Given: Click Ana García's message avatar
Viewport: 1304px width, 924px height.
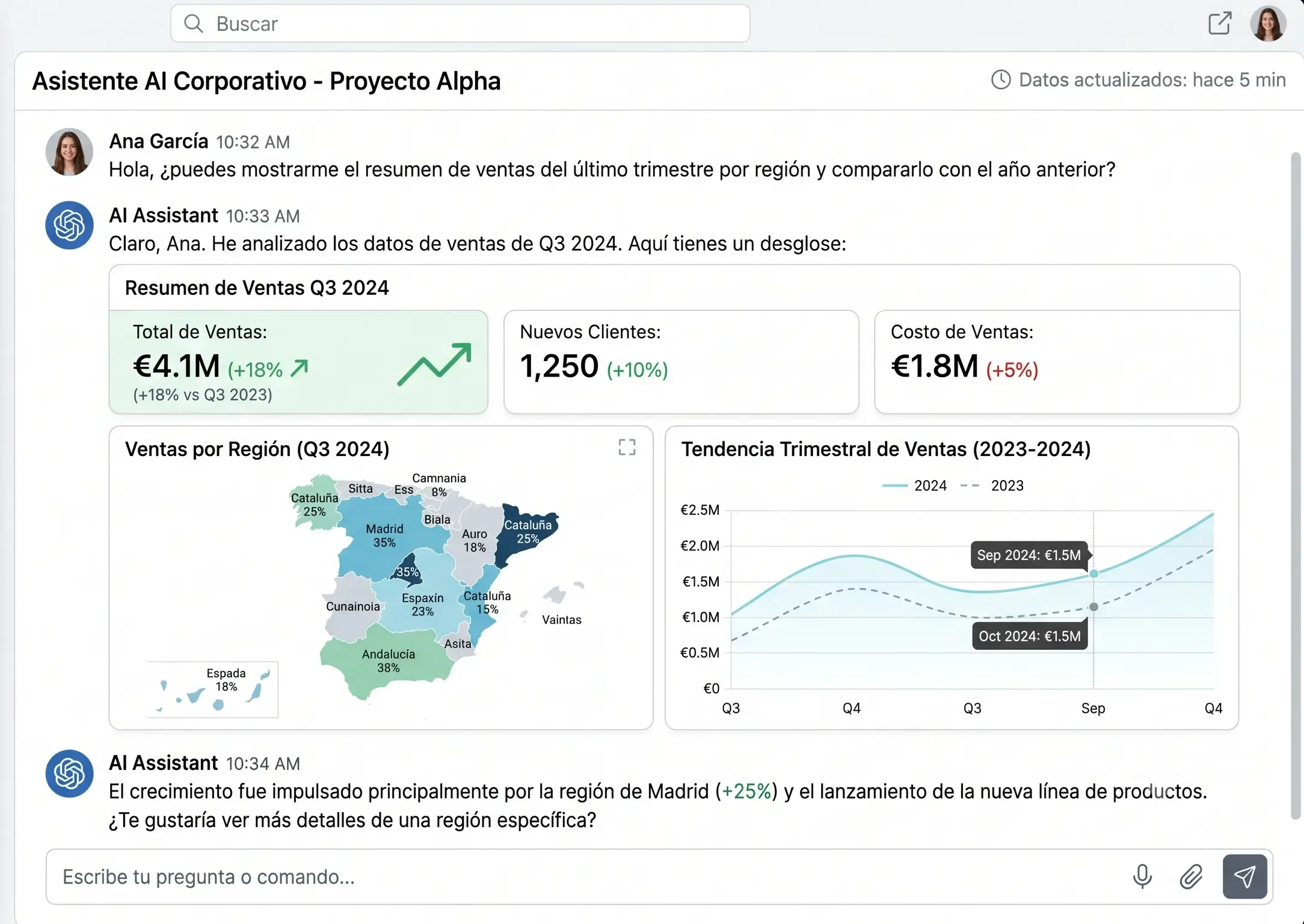Looking at the screenshot, I should point(69,152).
